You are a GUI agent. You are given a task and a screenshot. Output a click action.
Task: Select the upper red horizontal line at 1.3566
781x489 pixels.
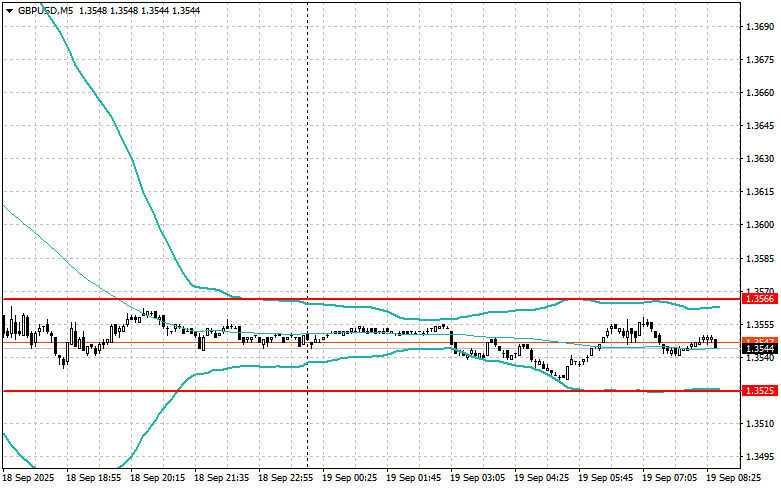click(x=371, y=299)
